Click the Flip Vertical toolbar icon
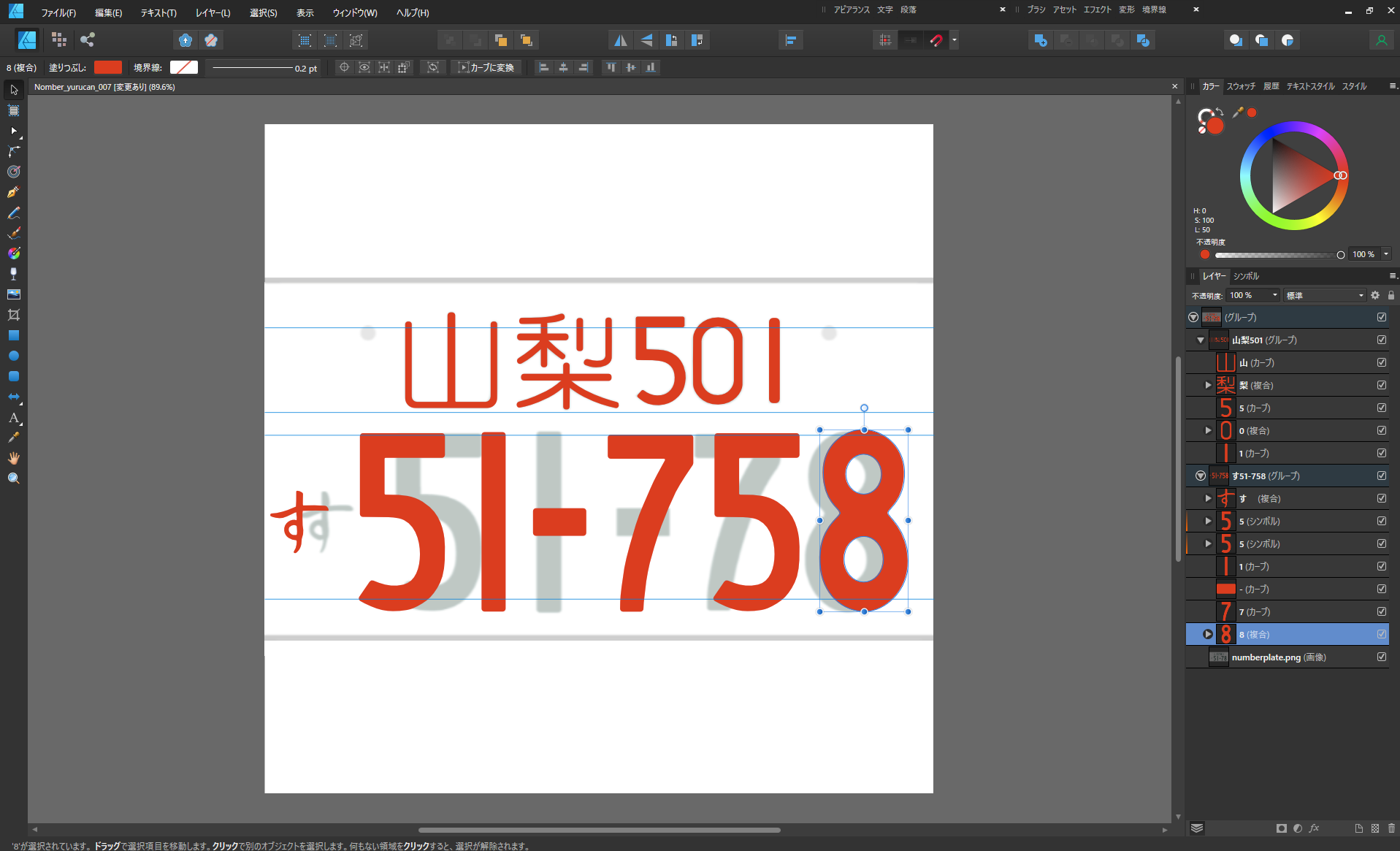1400x851 pixels. click(646, 40)
